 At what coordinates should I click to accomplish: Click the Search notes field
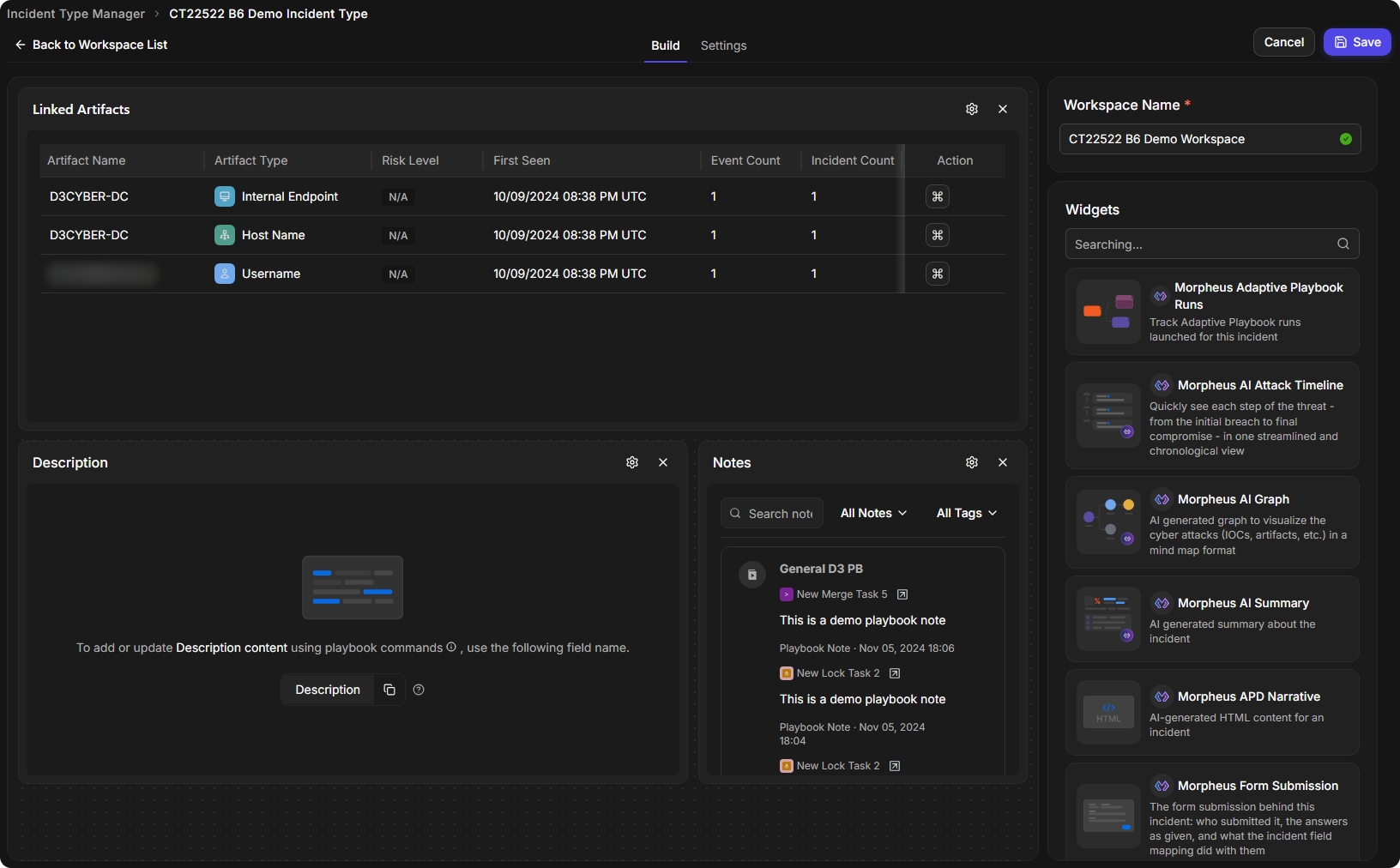(x=772, y=513)
